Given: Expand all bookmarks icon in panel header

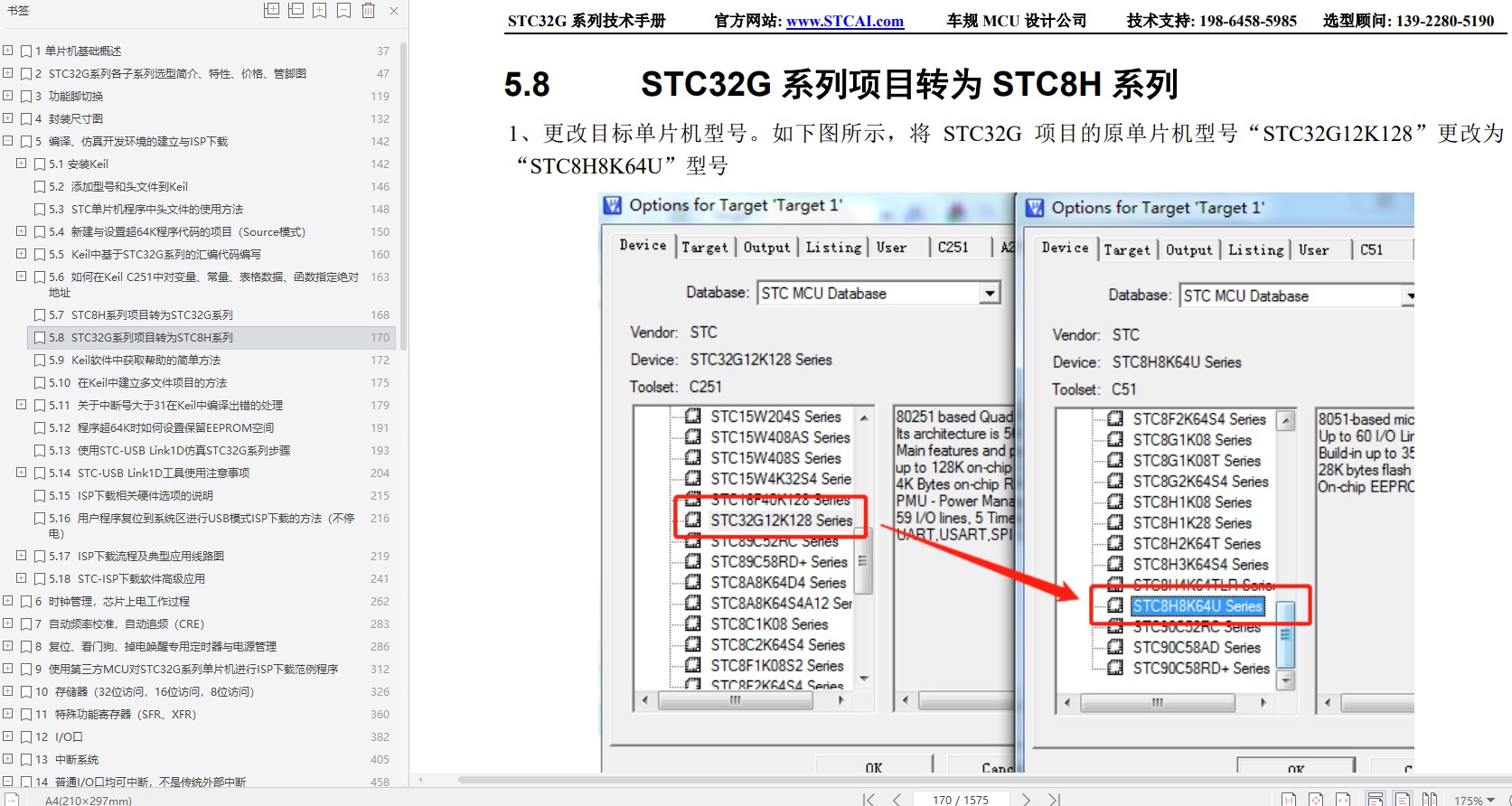Looking at the screenshot, I should coord(271,10).
